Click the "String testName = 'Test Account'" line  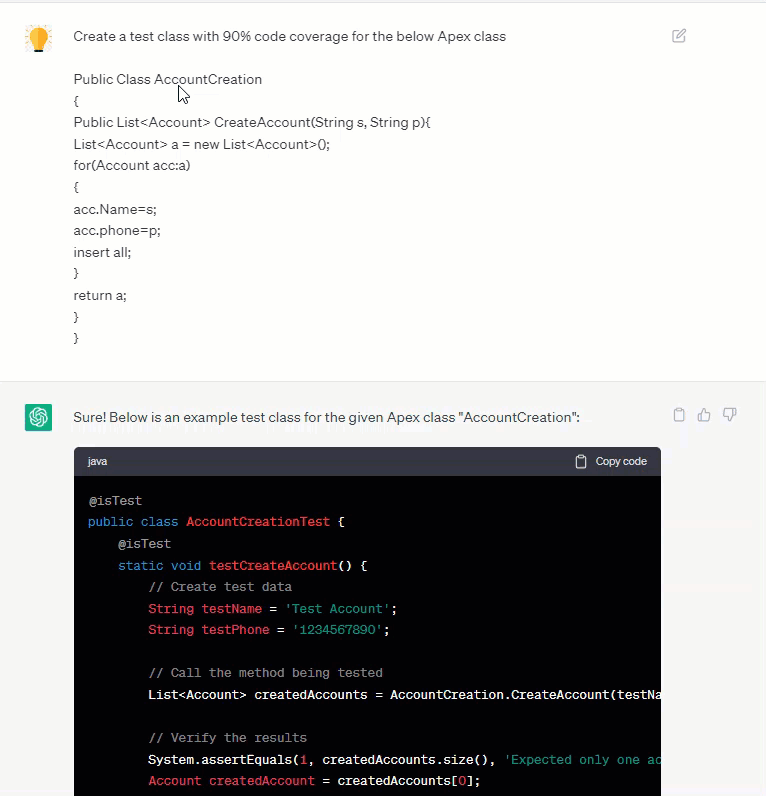tap(273, 609)
